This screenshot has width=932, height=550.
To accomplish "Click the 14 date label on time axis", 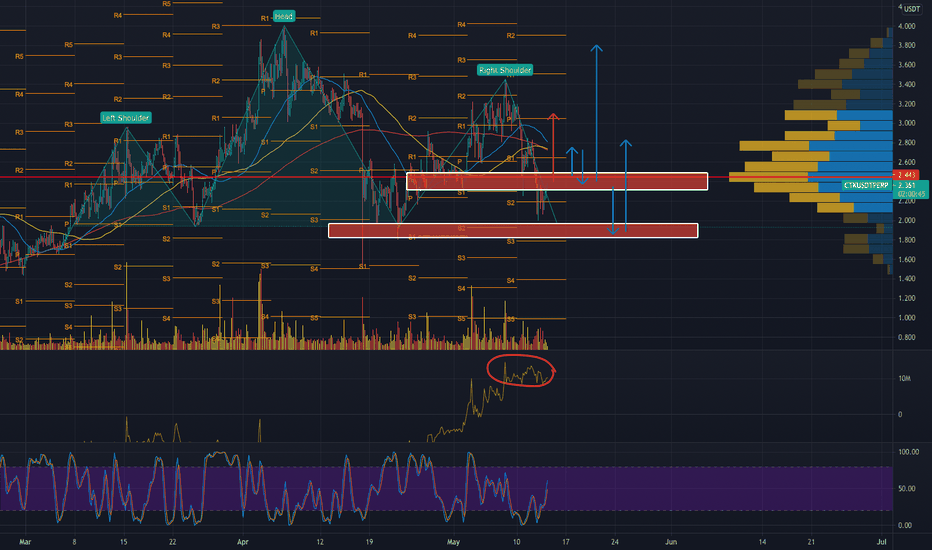I will 762,542.
